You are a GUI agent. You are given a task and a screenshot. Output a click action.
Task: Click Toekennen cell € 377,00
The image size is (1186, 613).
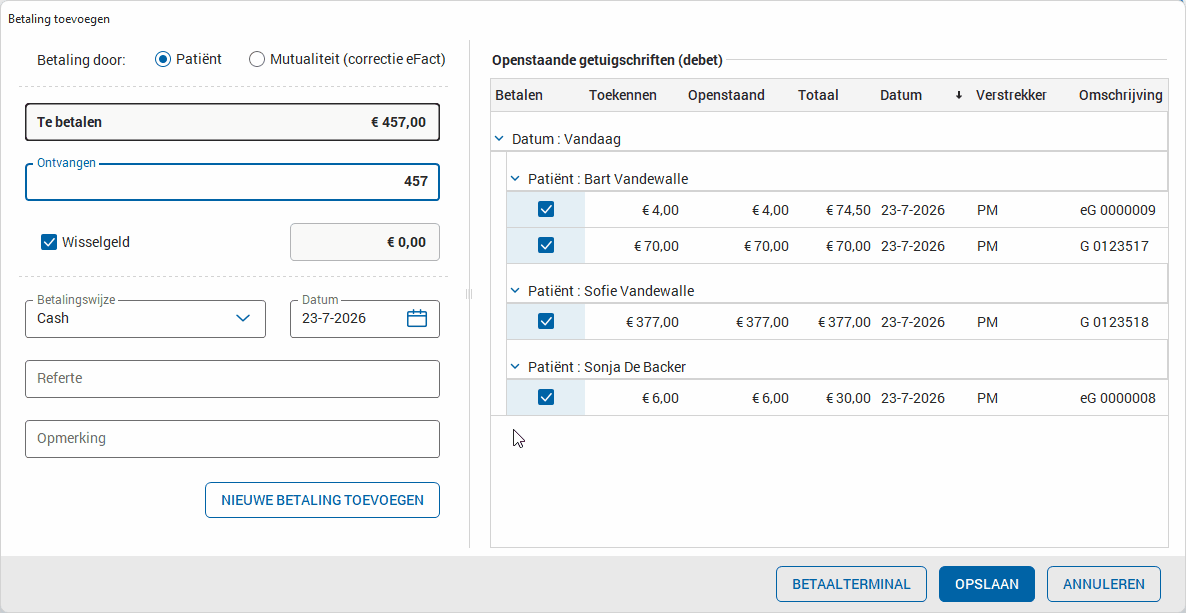(652, 322)
